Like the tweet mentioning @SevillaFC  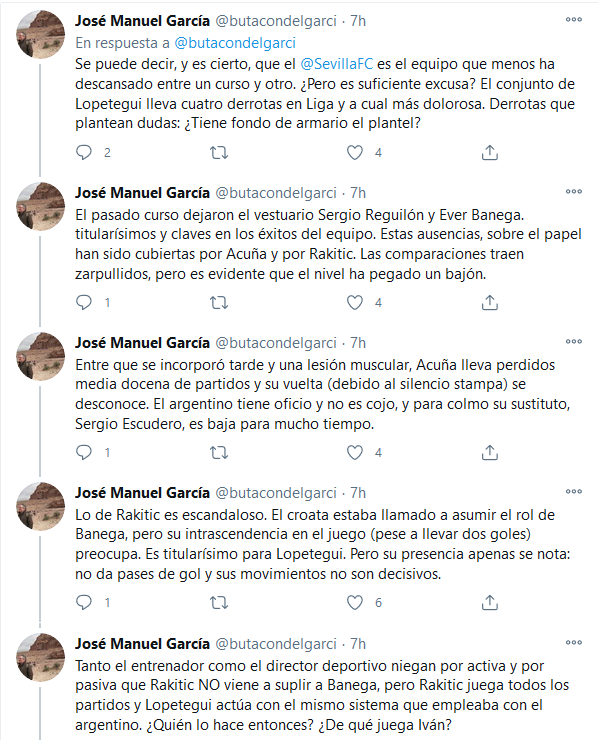tap(355, 152)
